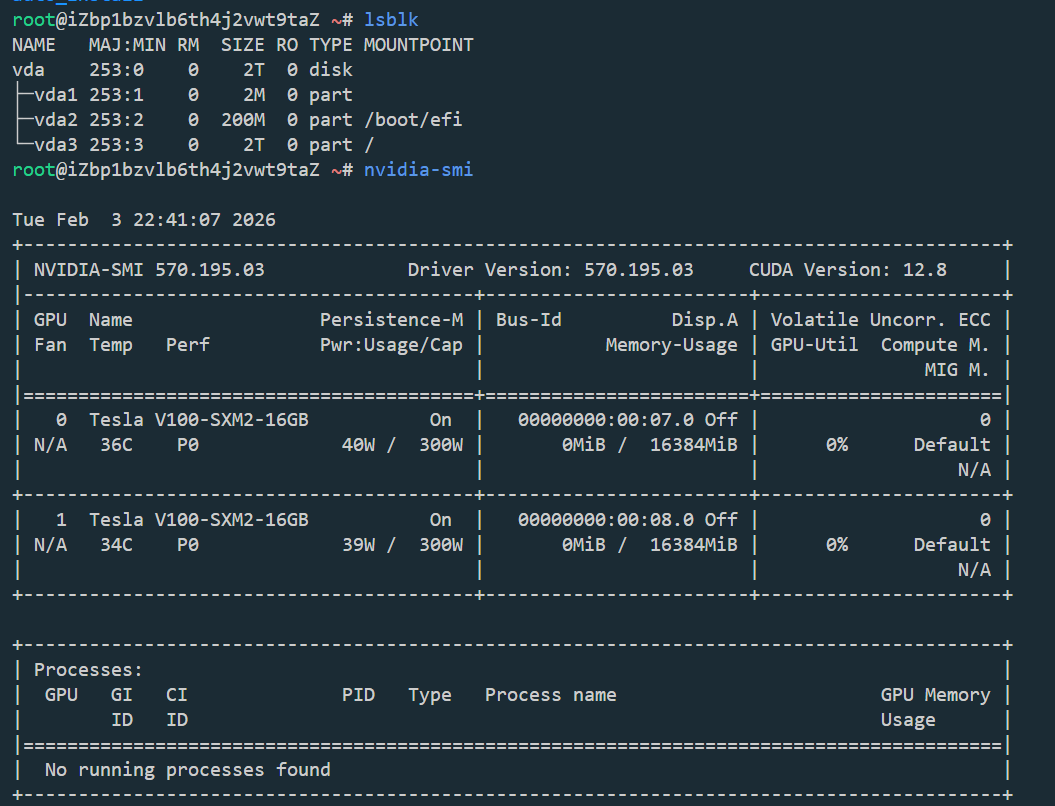1055x806 pixels.
Task: Click the MOUNTPOINT column header
Action: [x=418, y=45]
